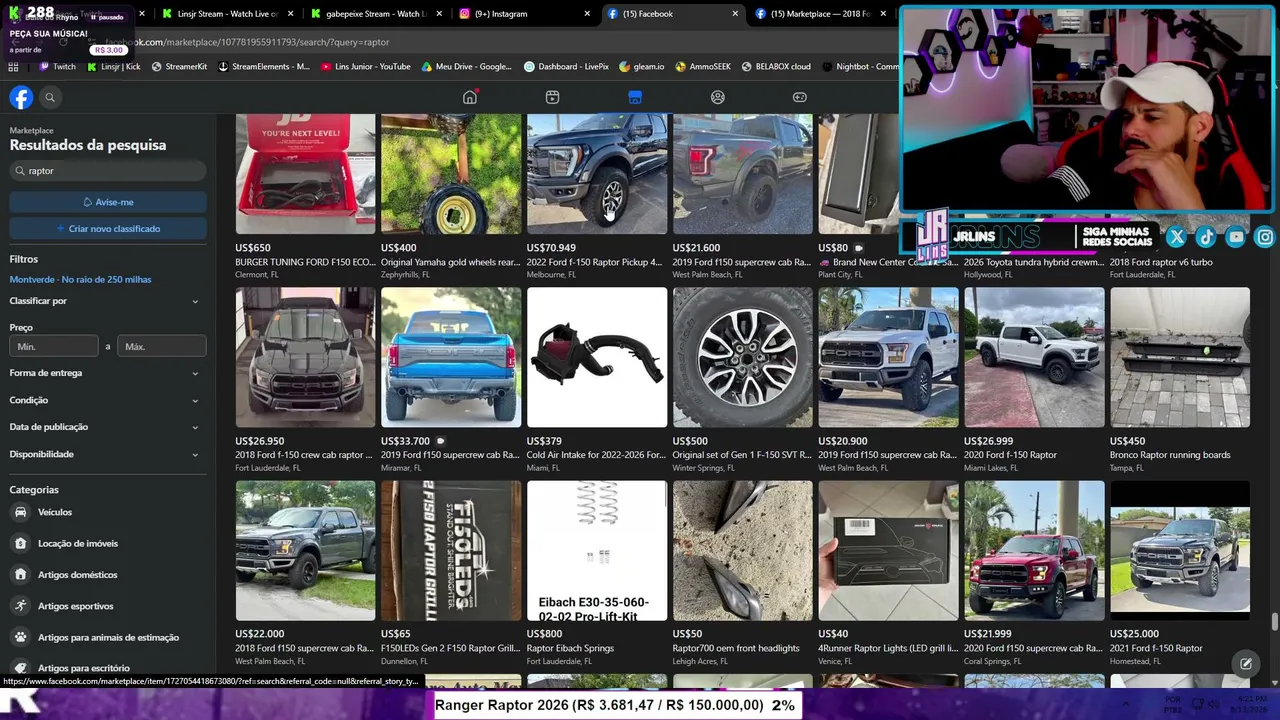Open the Meu Drive - Google bookmark

pyautogui.click(x=466, y=67)
